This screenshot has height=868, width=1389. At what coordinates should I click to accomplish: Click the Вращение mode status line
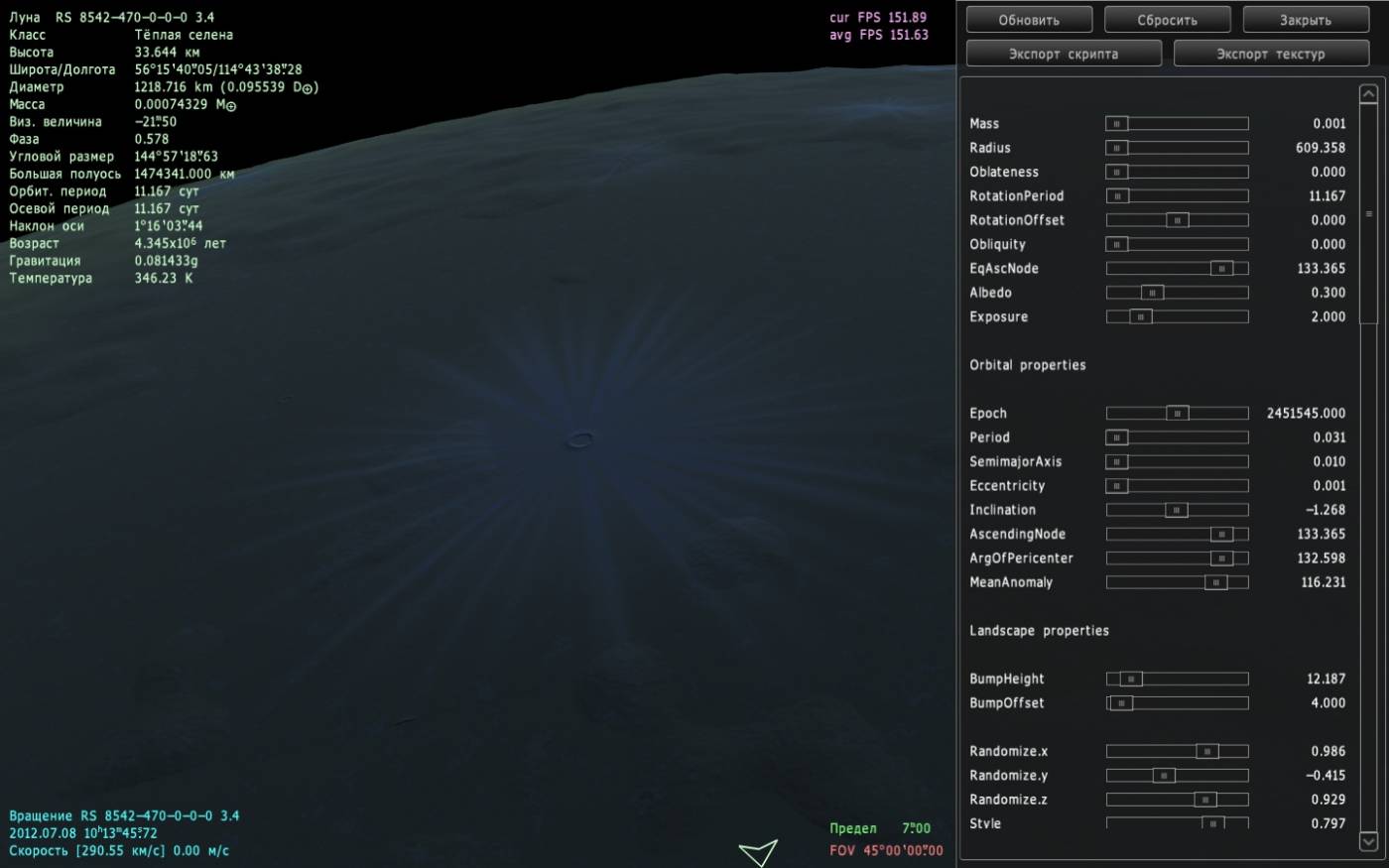[x=124, y=815]
